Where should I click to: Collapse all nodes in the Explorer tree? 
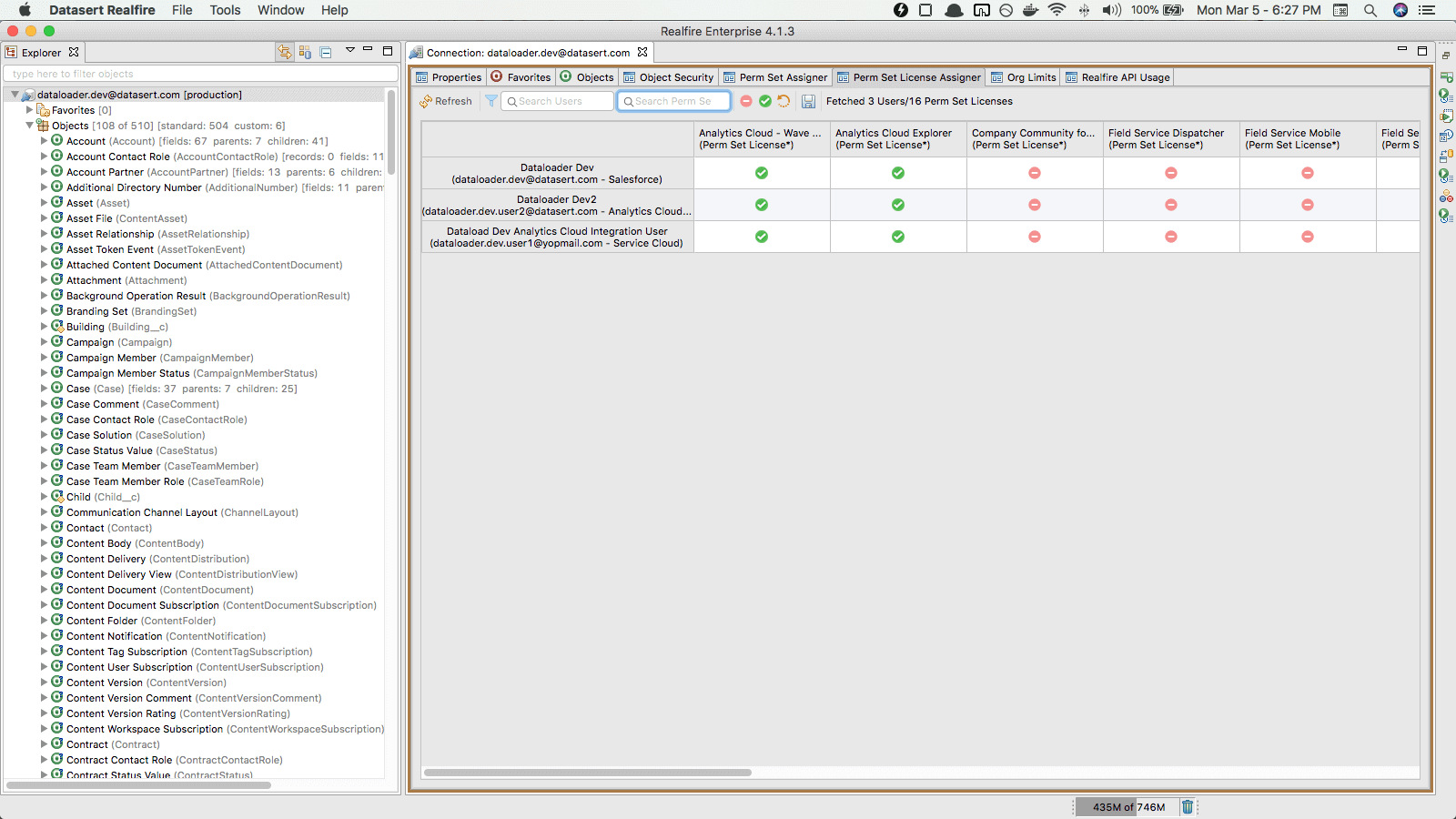pos(326,52)
